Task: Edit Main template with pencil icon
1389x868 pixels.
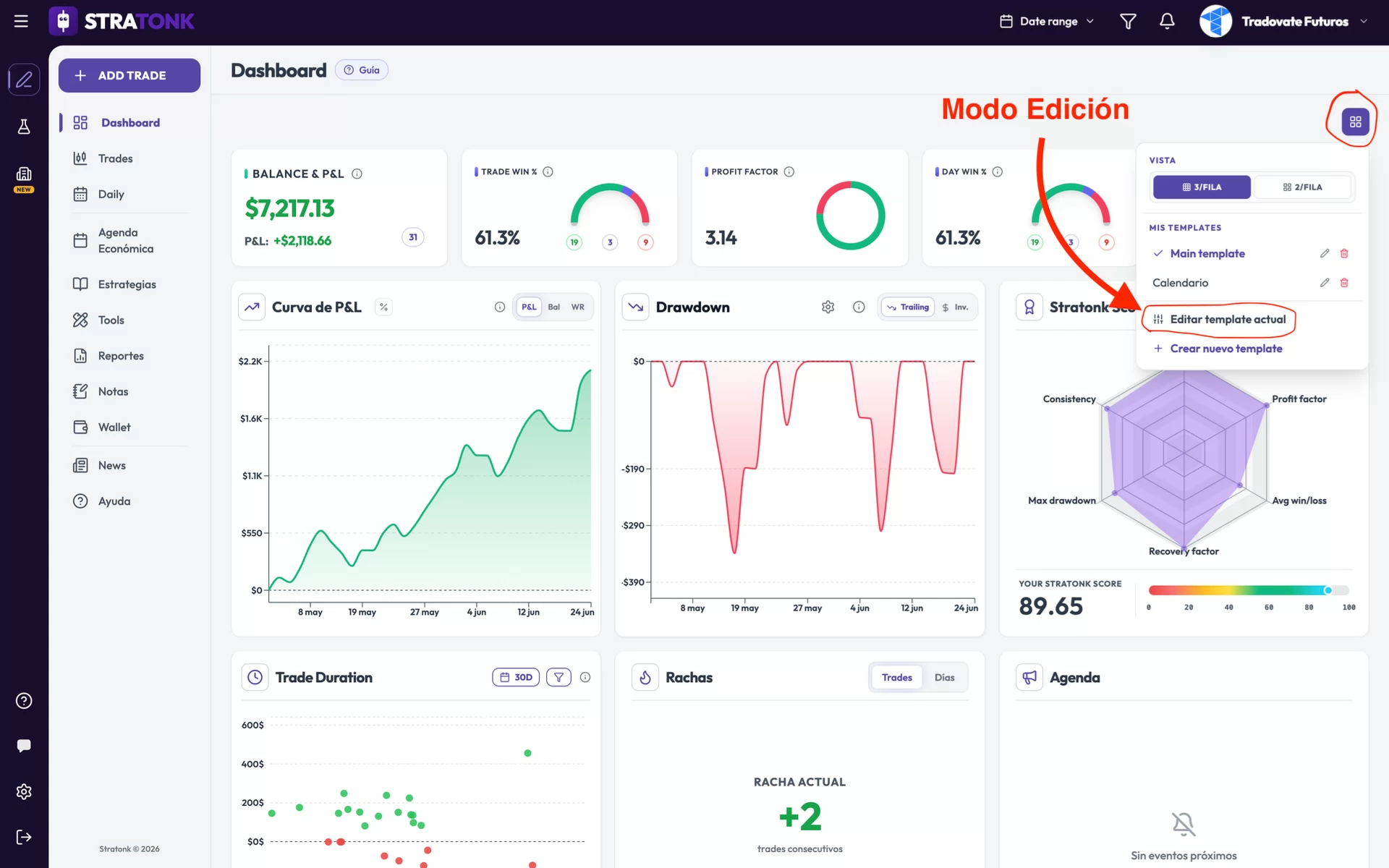Action: click(1325, 253)
